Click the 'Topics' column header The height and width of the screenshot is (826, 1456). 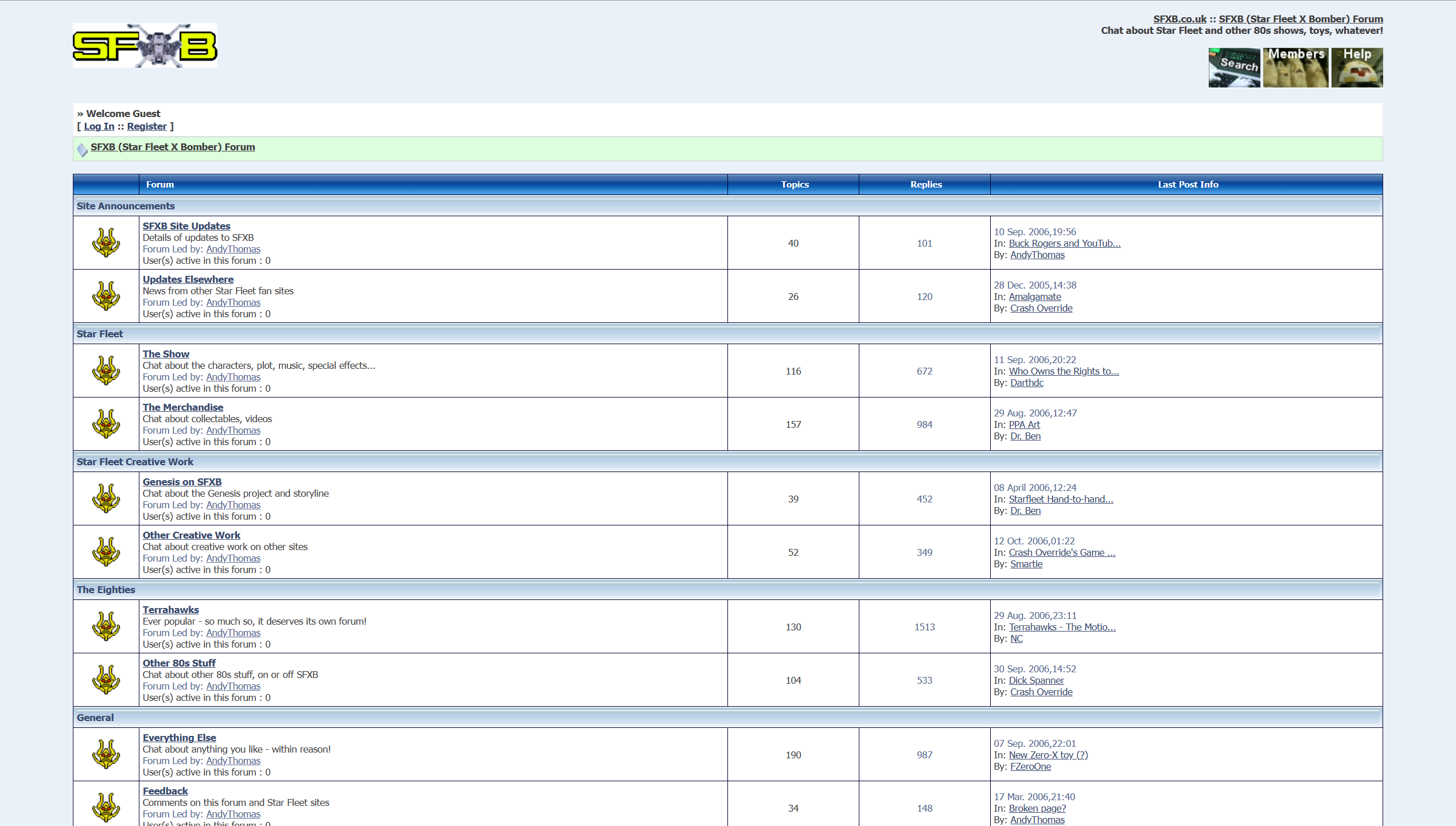pyautogui.click(x=795, y=184)
